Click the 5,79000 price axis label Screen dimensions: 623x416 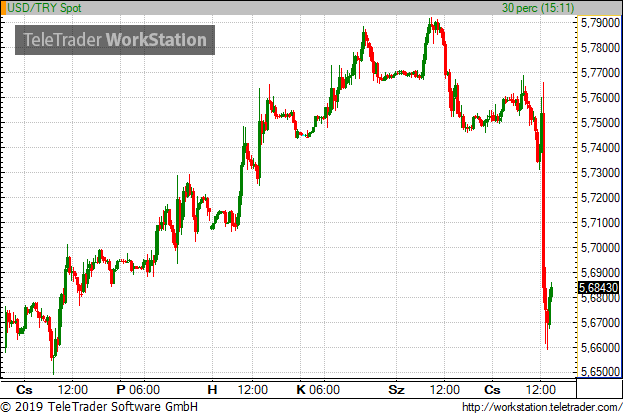(x=600, y=23)
